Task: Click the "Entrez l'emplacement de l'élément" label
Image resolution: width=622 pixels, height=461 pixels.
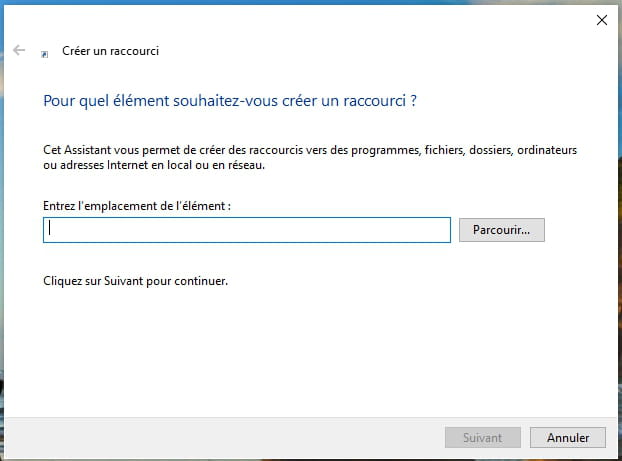Action: (x=137, y=205)
